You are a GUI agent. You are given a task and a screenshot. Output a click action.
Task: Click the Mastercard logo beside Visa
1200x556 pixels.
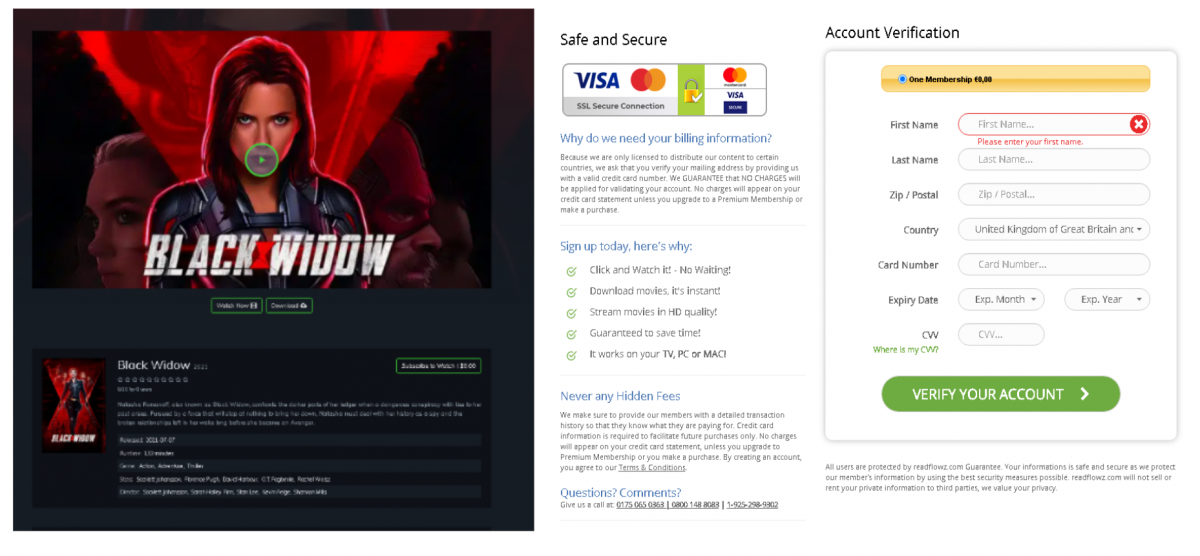[x=648, y=80]
